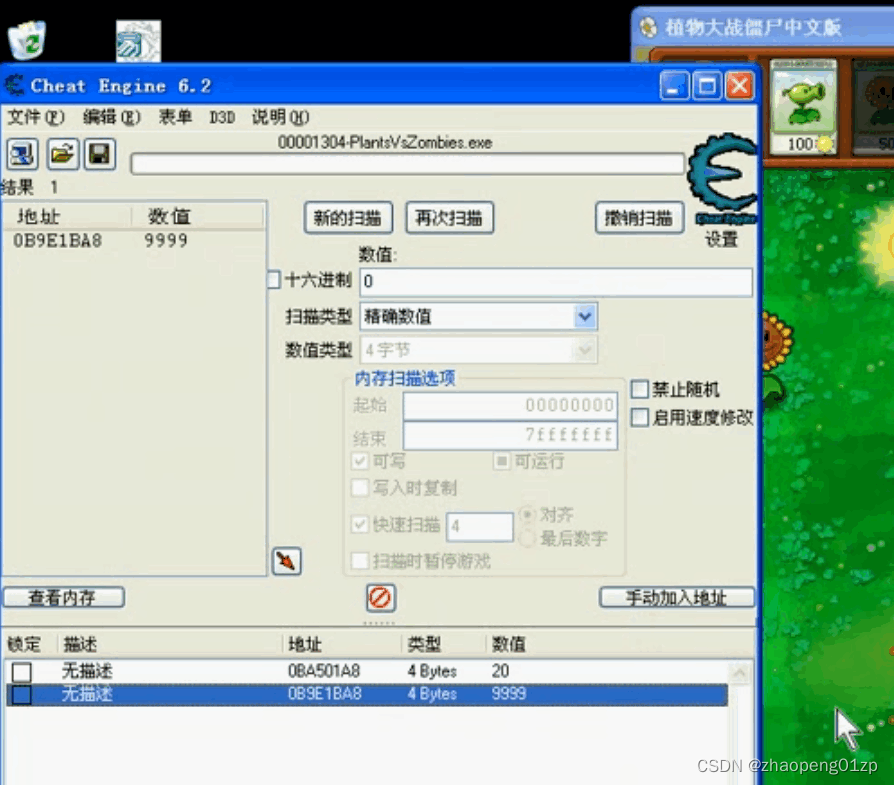Click the fast scan alignment value field
Image resolution: width=894 pixels, height=785 pixels.
click(480, 526)
